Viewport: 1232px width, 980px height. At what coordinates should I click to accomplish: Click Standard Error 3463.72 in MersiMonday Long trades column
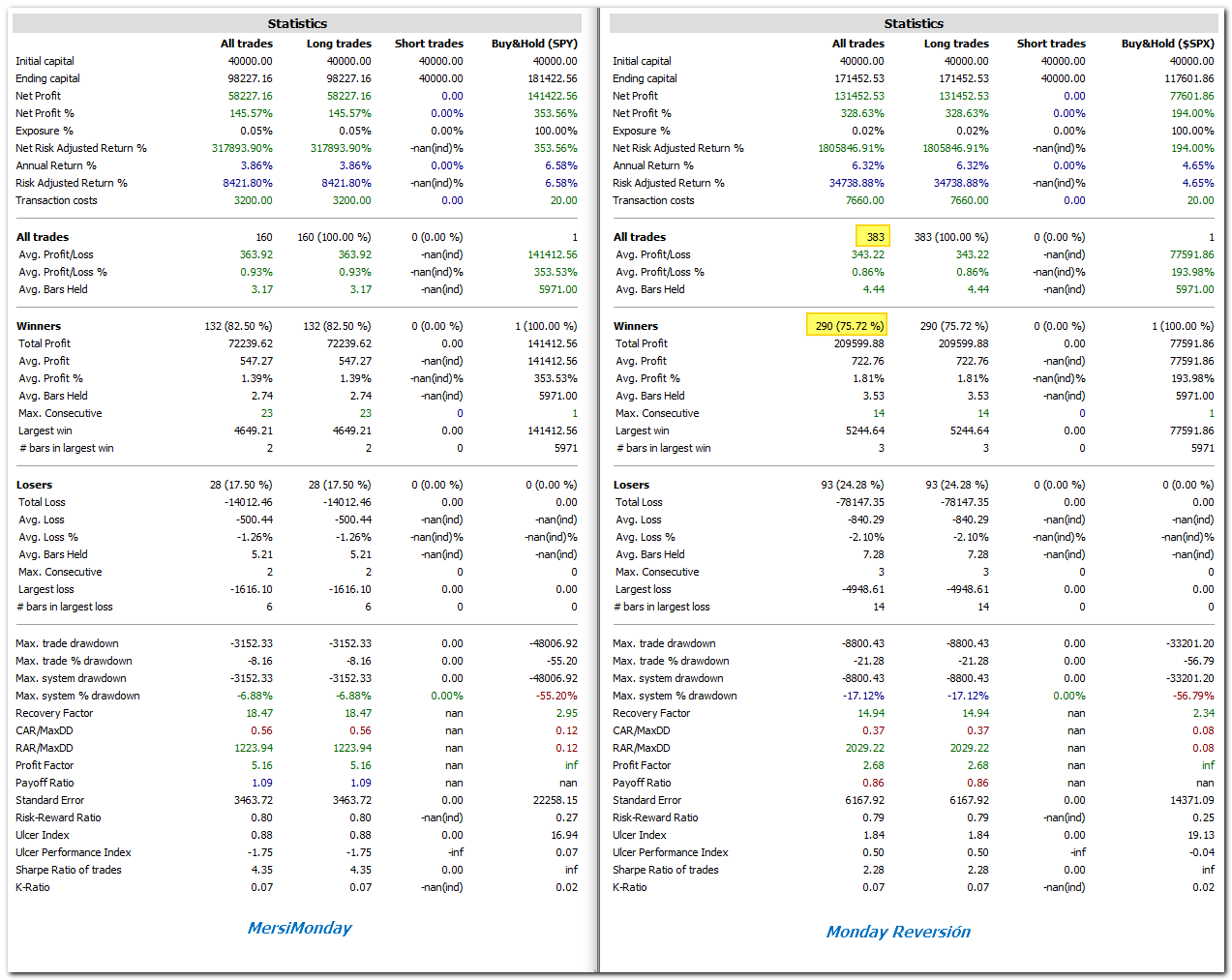[352, 800]
